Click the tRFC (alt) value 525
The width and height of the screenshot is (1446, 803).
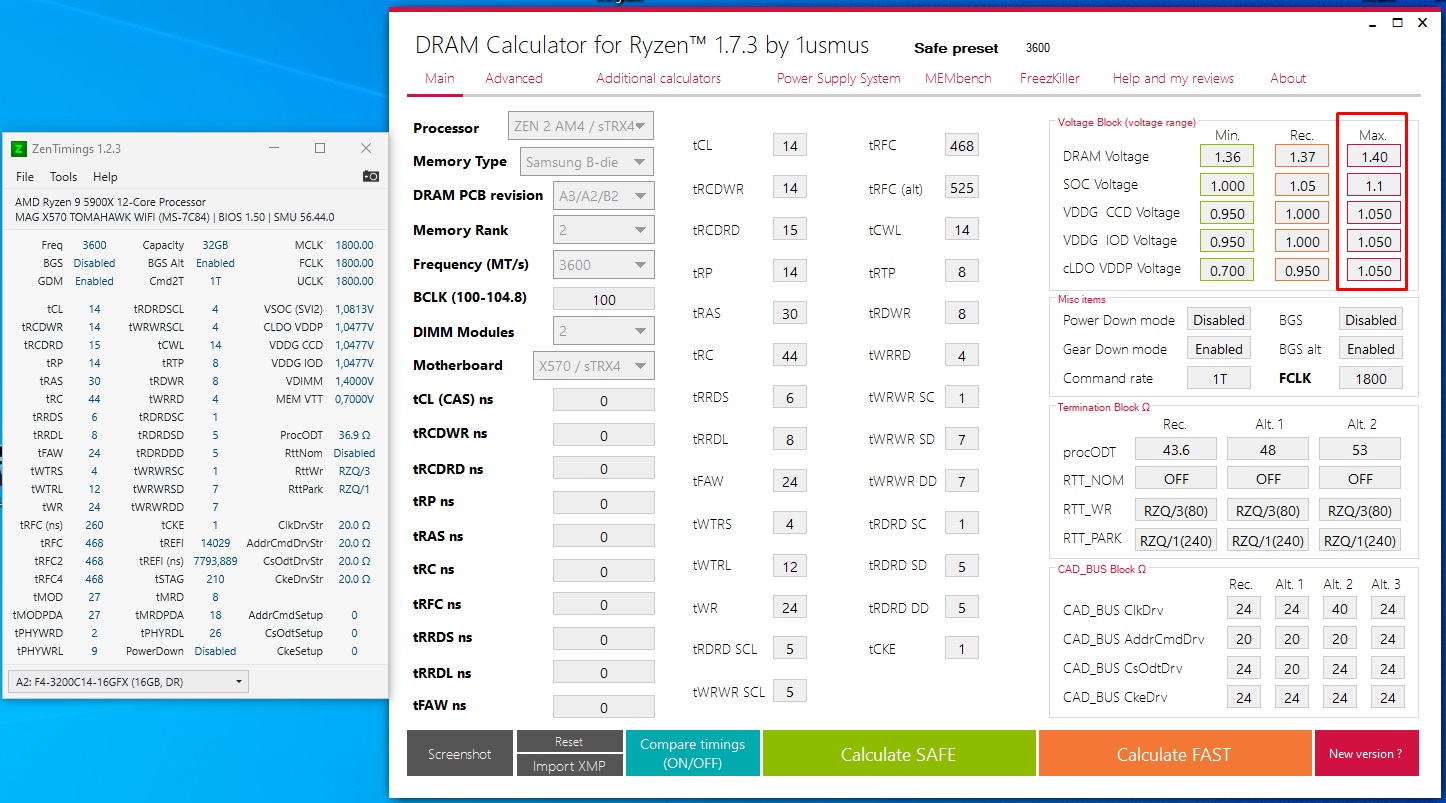coord(961,188)
